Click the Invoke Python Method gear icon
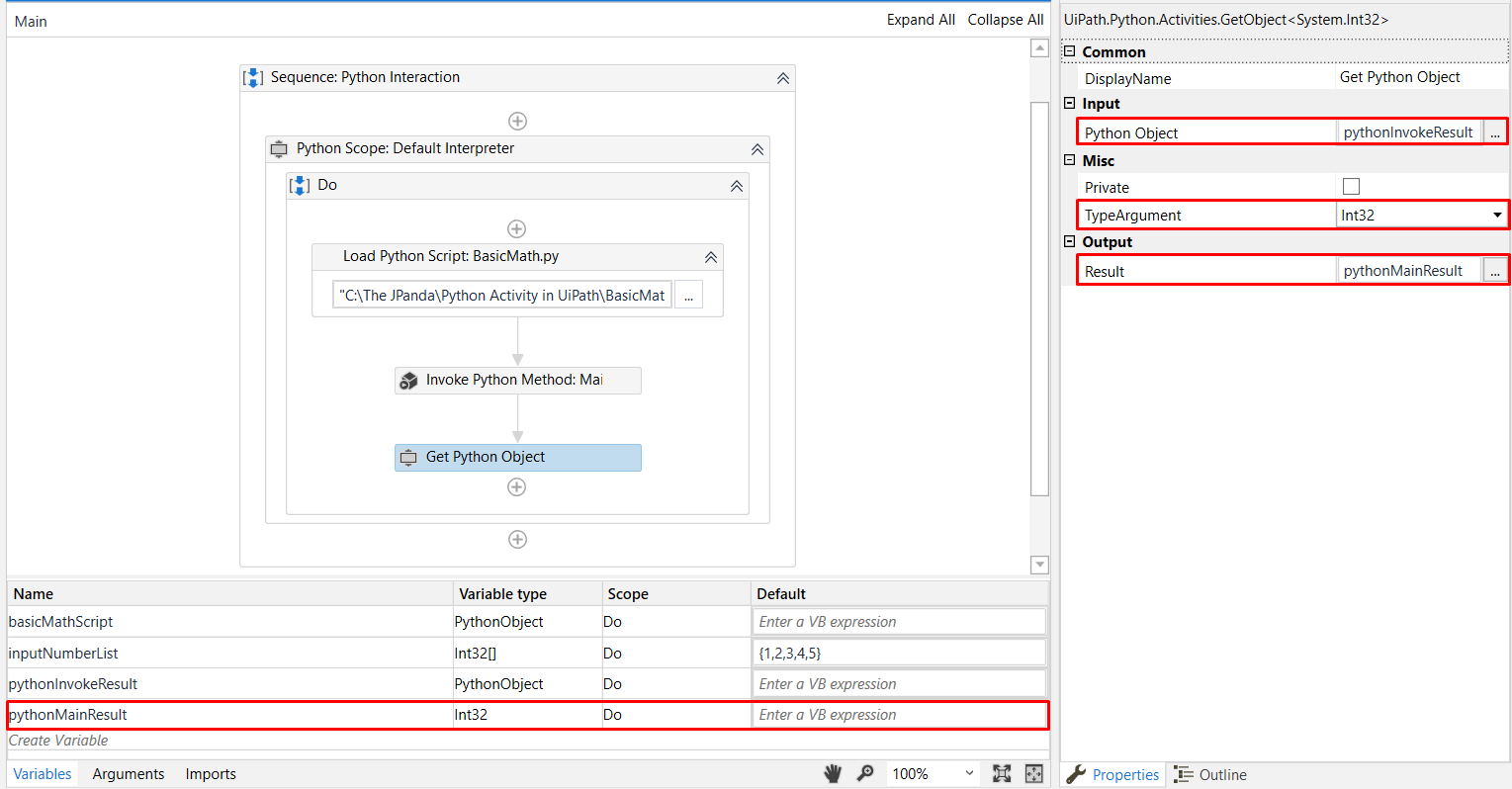Image resolution: width=1512 pixels, height=789 pixels. pos(408,380)
